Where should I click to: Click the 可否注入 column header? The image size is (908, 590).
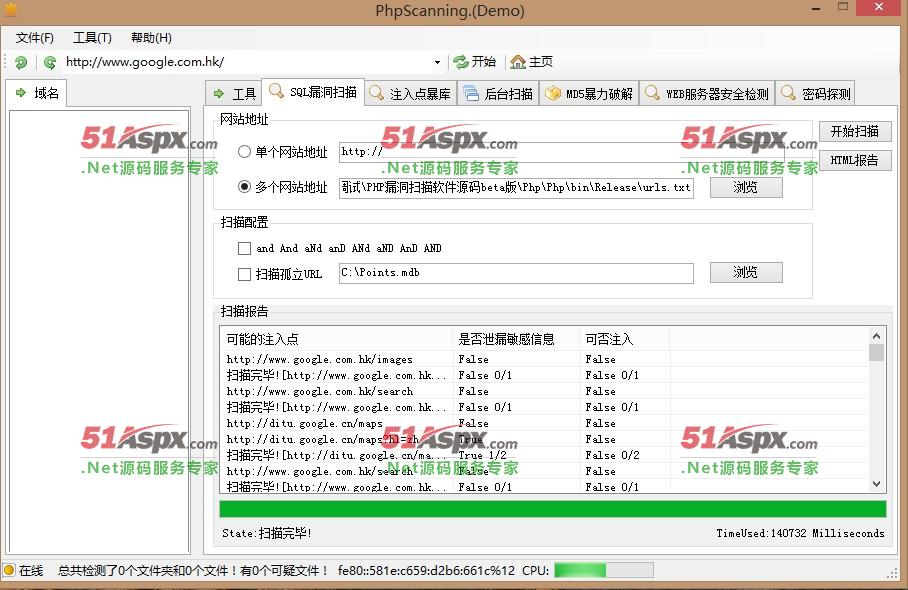tap(624, 339)
